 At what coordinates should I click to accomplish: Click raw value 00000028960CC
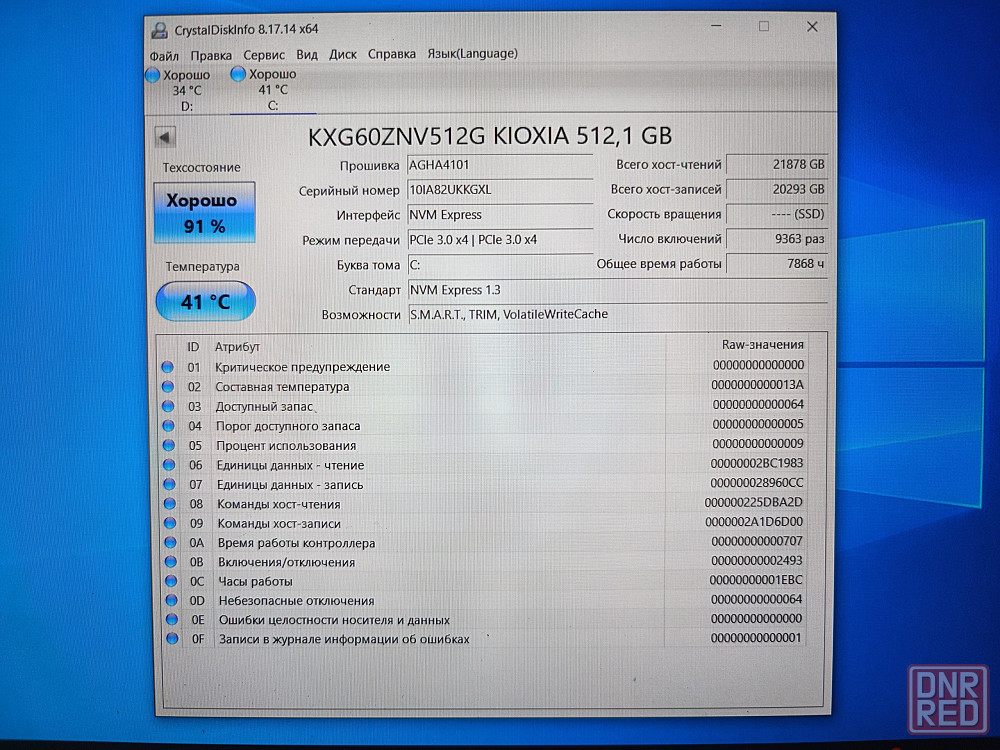(757, 483)
